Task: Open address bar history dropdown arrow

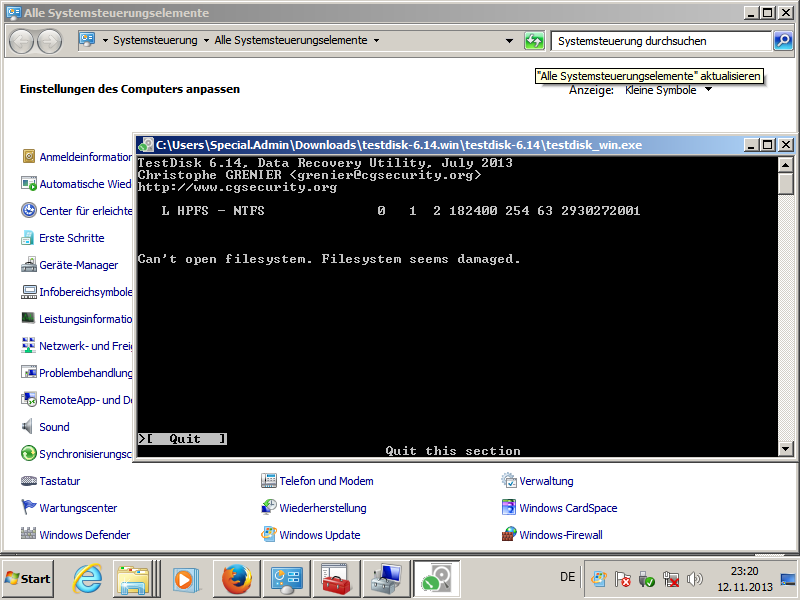Action: coord(509,41)
